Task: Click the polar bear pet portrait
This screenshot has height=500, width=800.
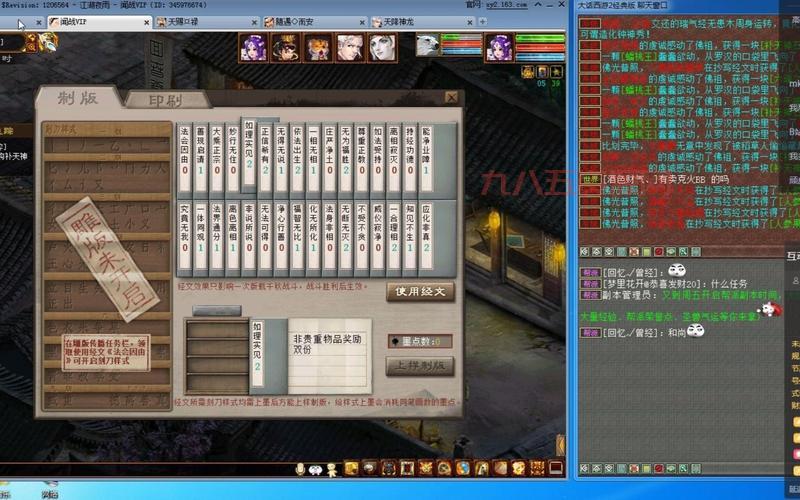Action: pos(427,45)
